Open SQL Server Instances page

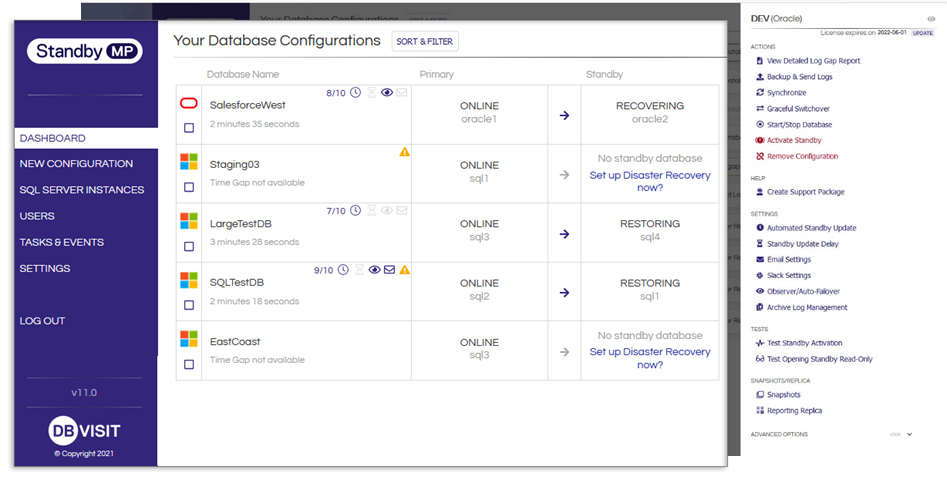click(82, 190)
